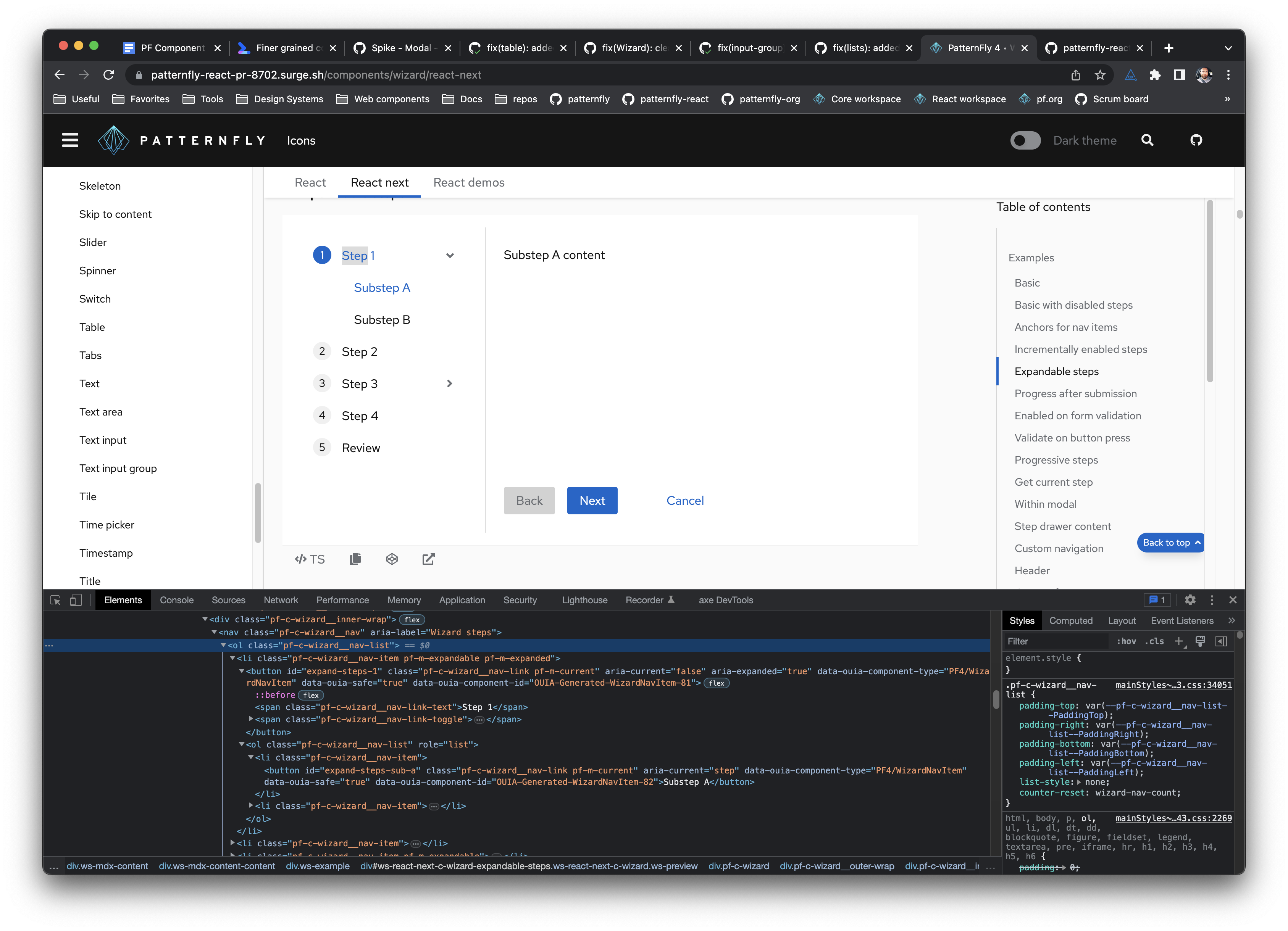Collapse Step 1 using its chevron
Viewport: 1288px width, 931px height.
[x=450, y=256]
